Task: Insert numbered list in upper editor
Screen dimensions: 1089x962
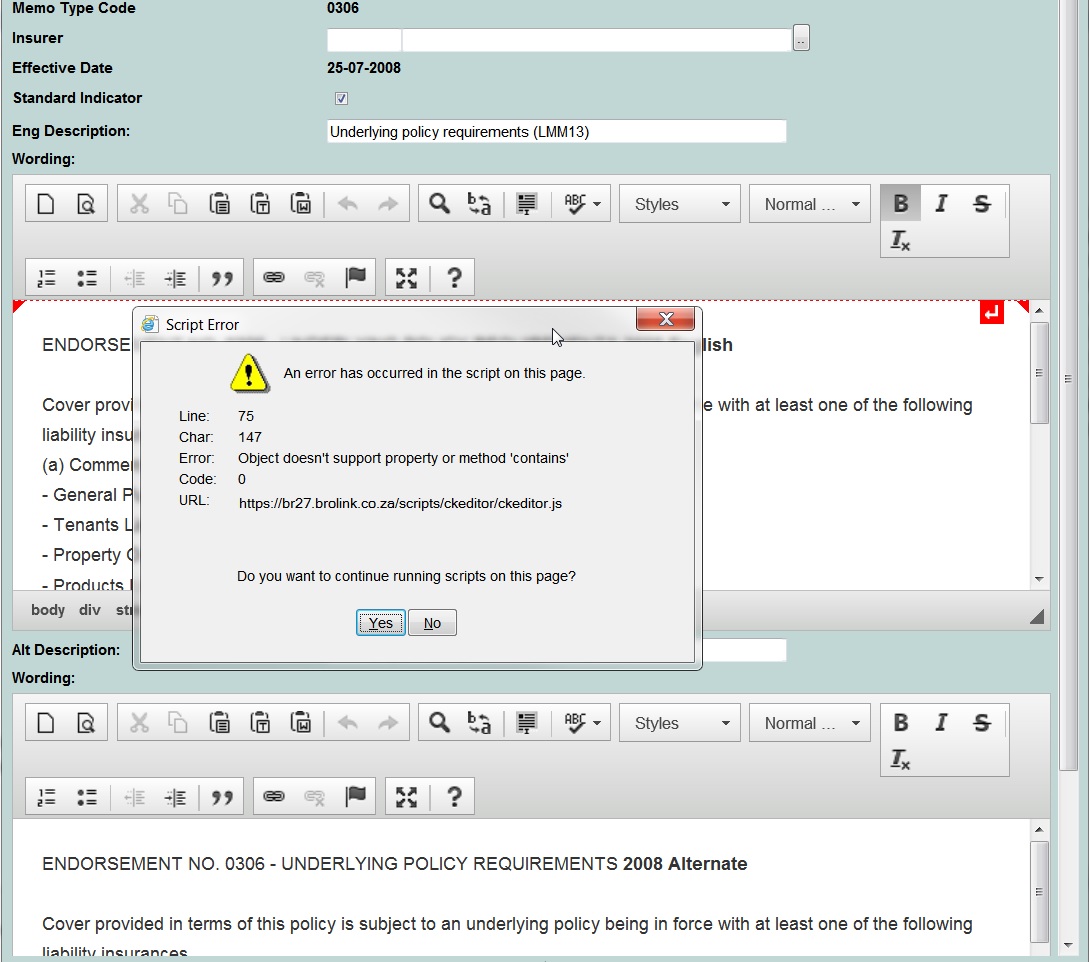Action: (x=46, y=278)
